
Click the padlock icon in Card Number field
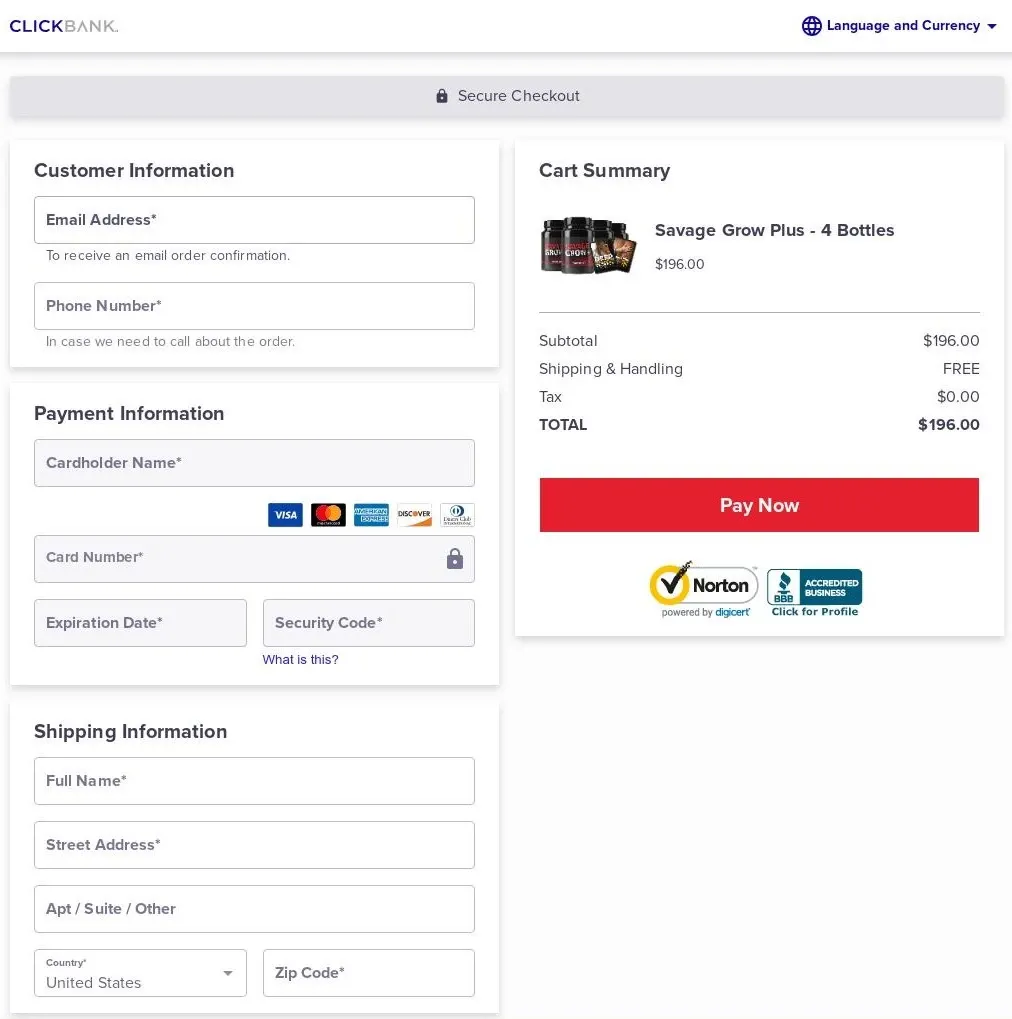pos(455,559)
